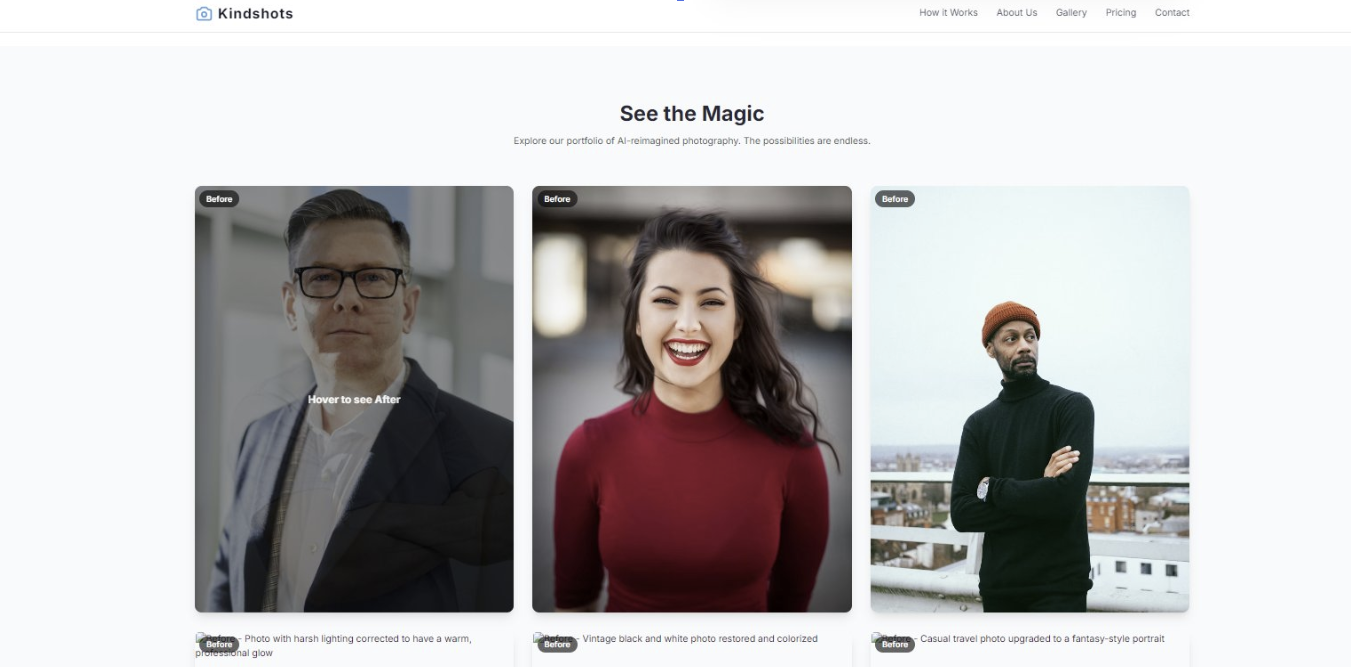Click the Hover to see After overlay
This screenshot has width=1351, height=667.
point(354,399)
